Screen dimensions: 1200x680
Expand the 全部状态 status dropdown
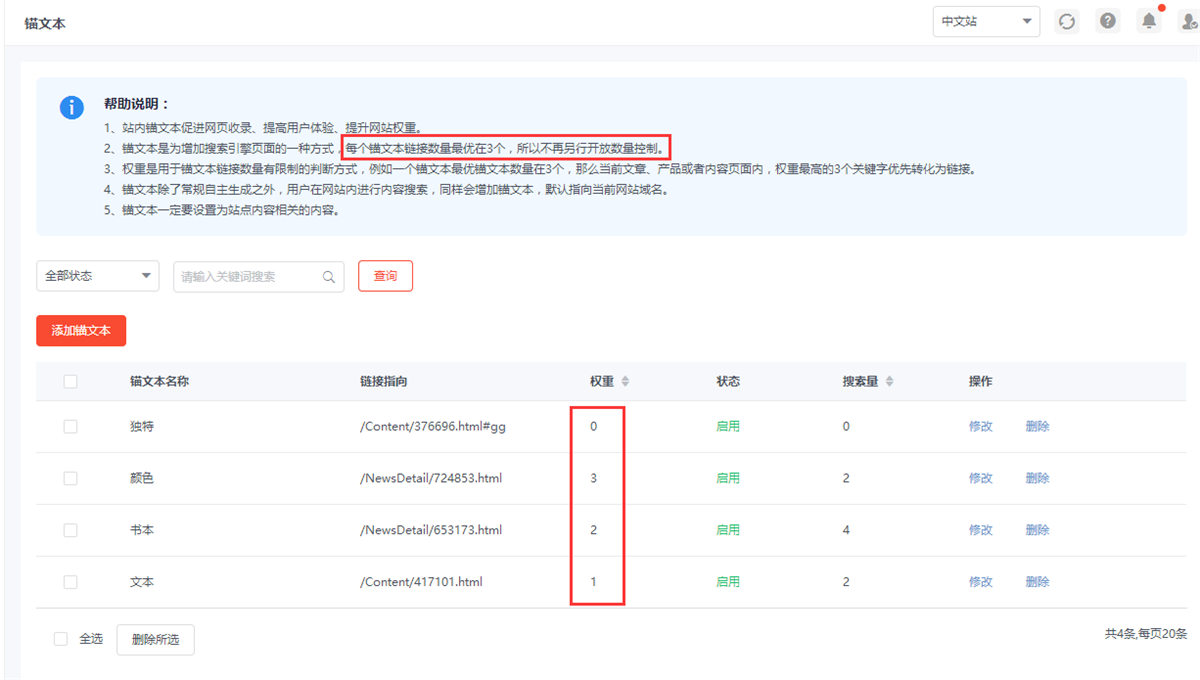97,276
